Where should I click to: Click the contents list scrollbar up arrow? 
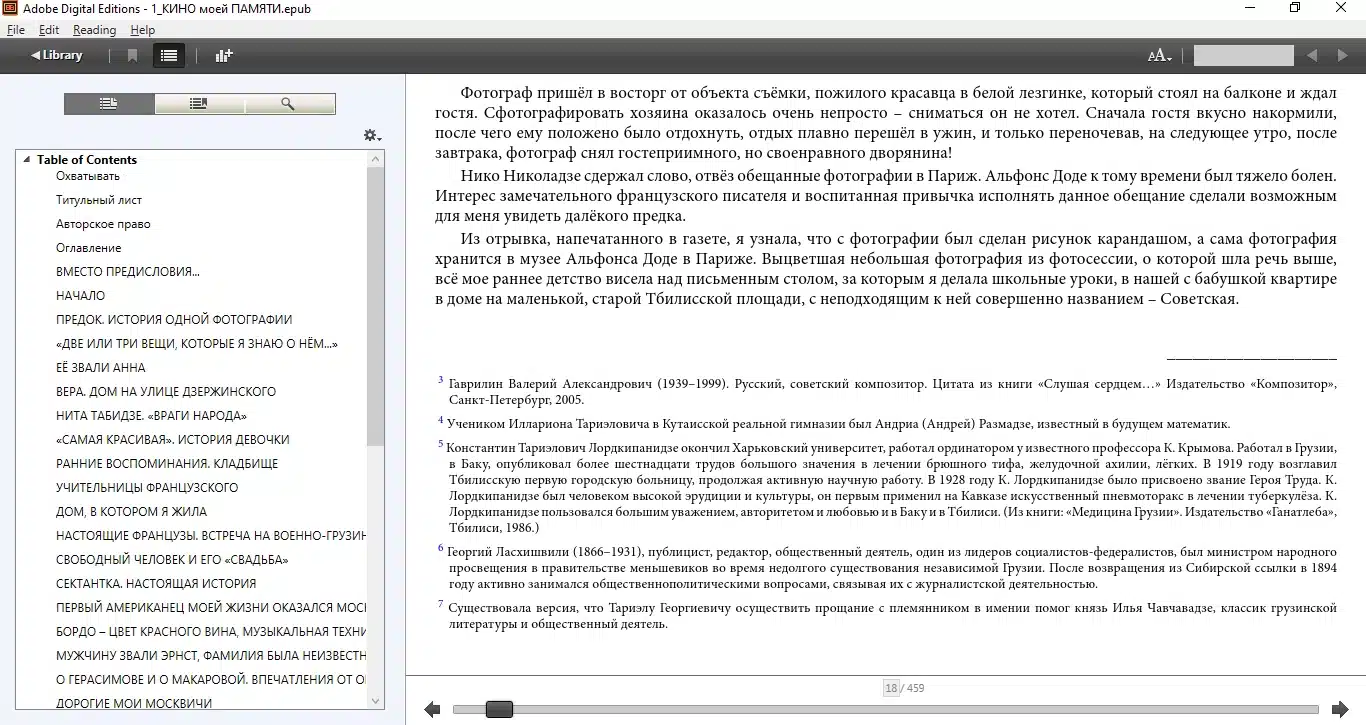pyautogui.click(x=376, y=159)
